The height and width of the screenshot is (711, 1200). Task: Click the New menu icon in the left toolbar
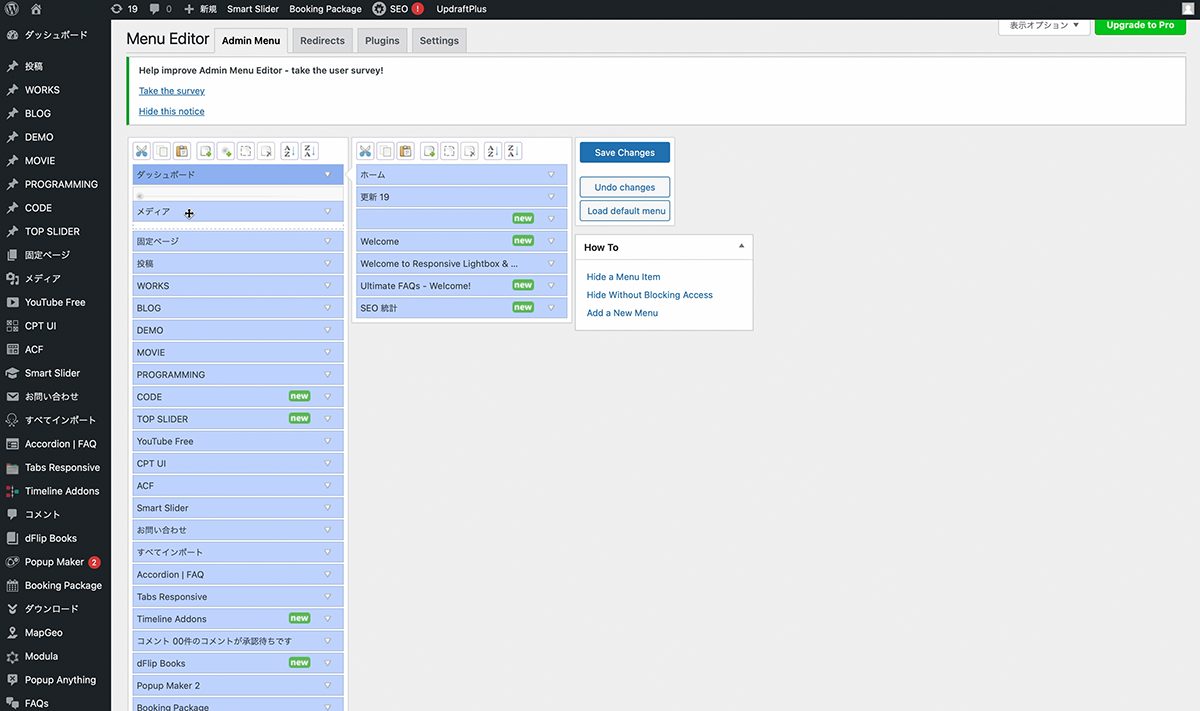pos(205,152)
